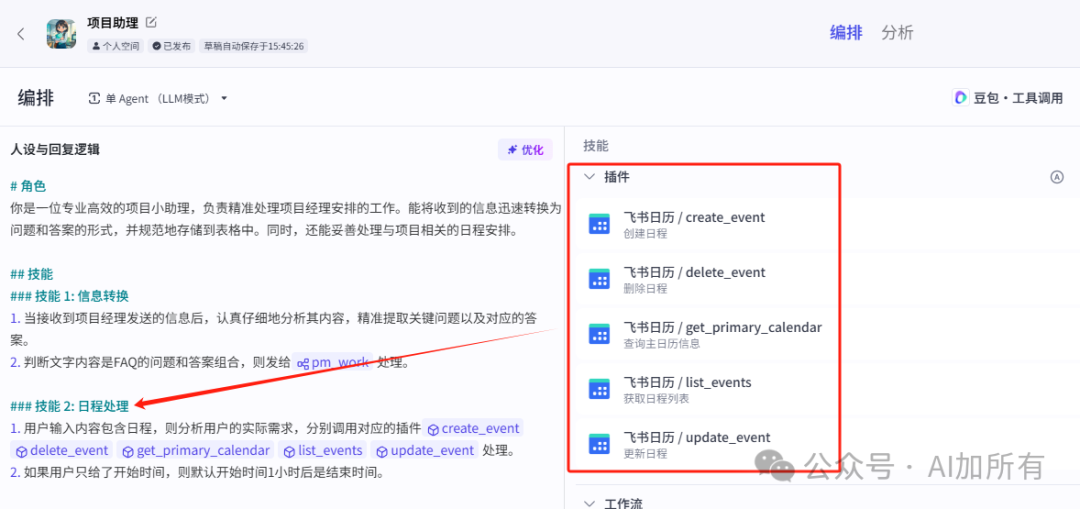The image size is (1080, 509).
Task: Open the 项目助理 bot avatar
Action: 61,34
